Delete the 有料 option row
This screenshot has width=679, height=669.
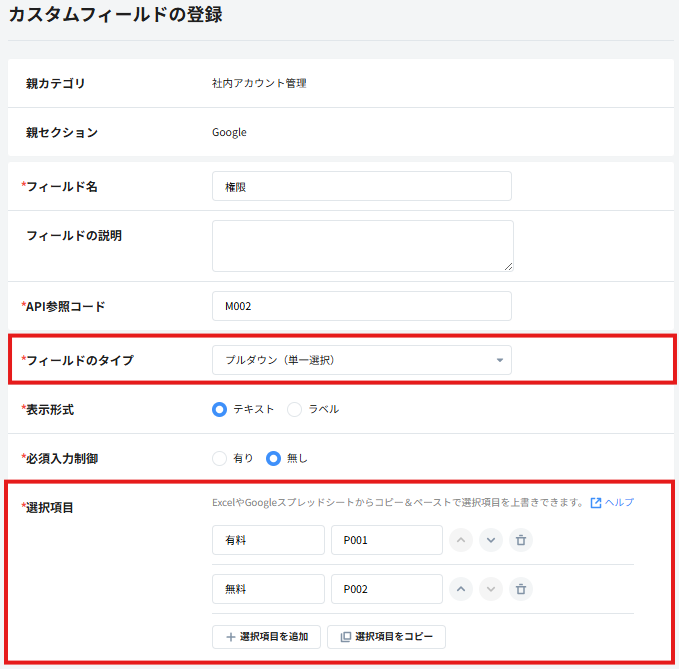click(521, 540)
